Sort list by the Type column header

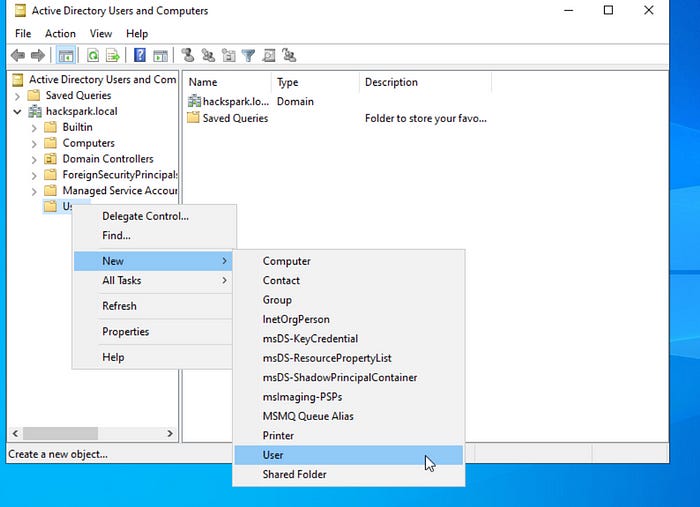(315, 82)
